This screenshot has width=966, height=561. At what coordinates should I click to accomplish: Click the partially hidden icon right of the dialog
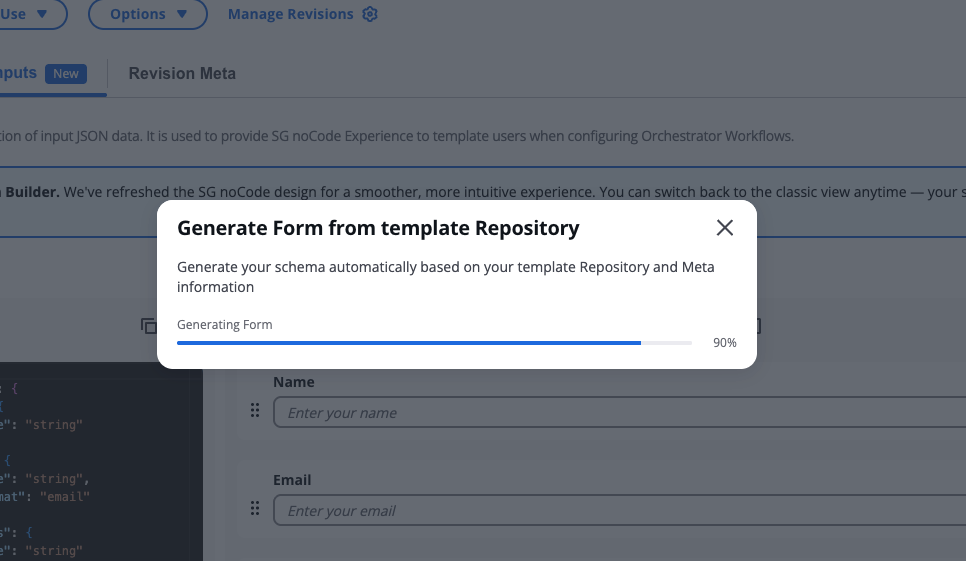click(x=759, y=326)
